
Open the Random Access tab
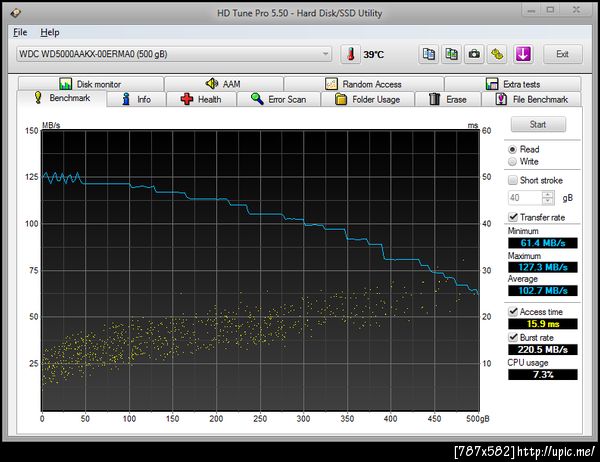364,84
